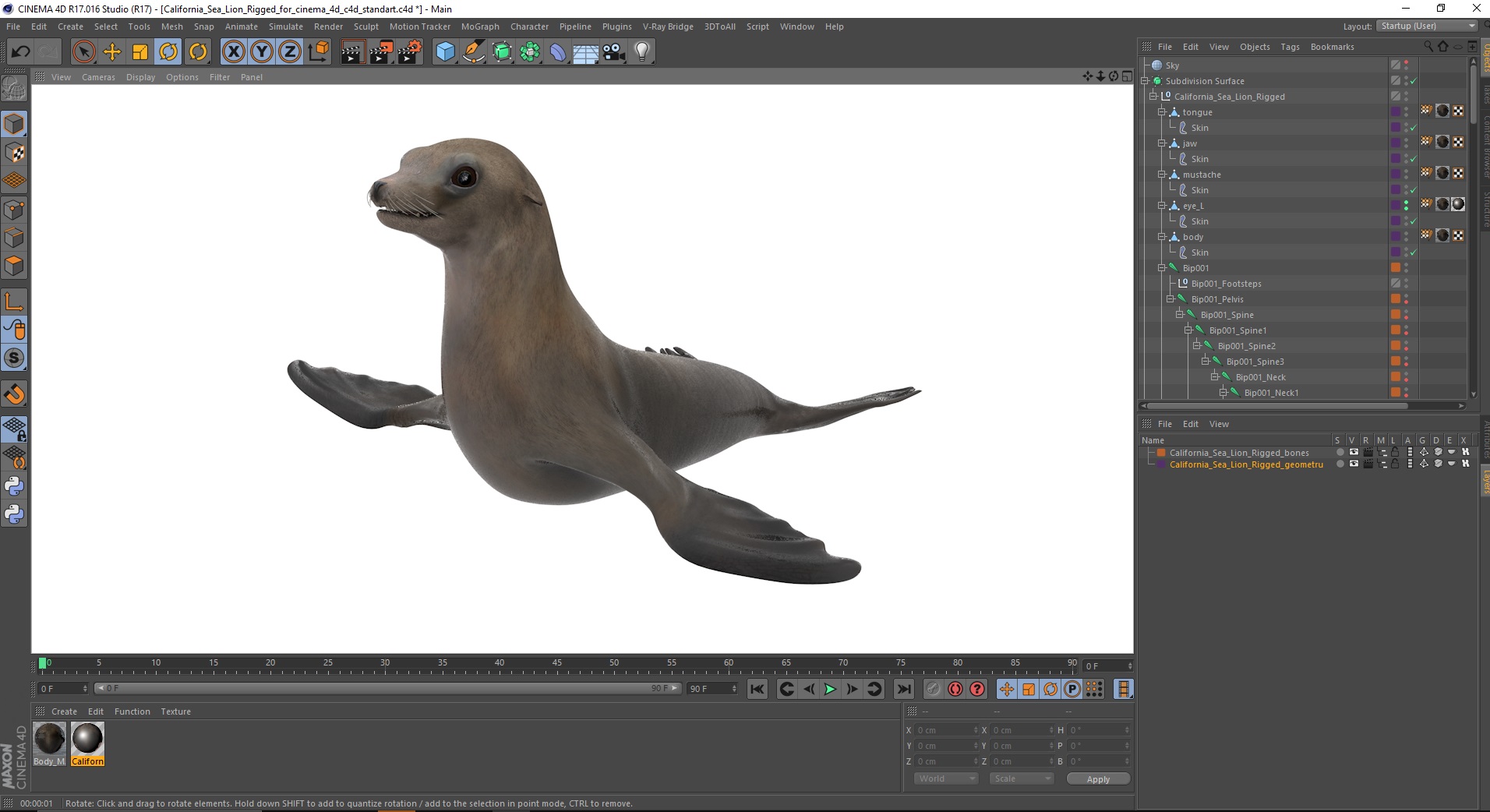Open the Simulate menu
This screenshot has width=1490, height=812.
[x=286, y=26]
